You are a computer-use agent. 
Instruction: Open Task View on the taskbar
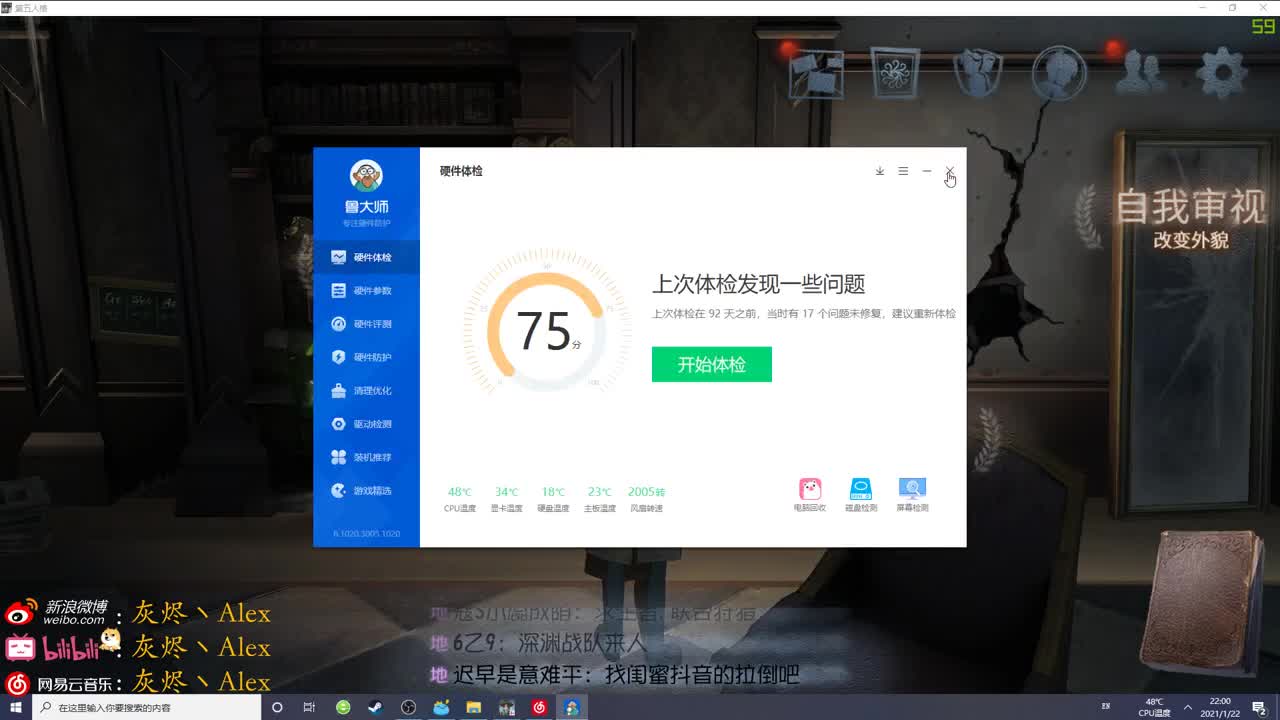tap(310, 707)
